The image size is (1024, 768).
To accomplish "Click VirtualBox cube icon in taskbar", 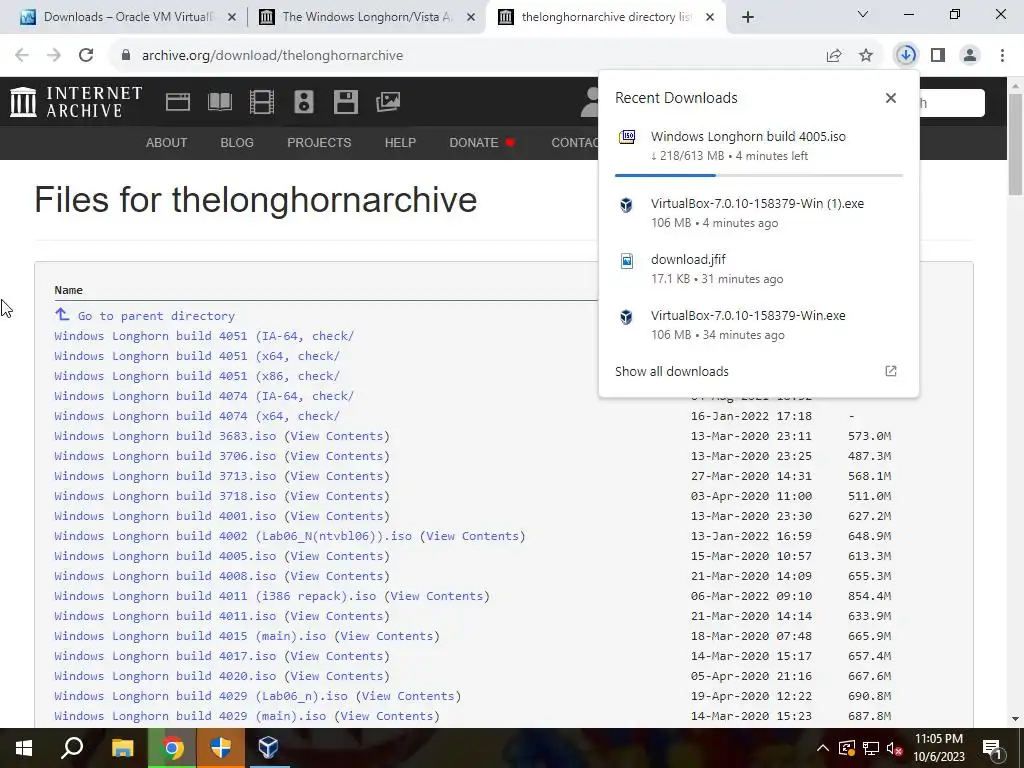I will (268, 748).
